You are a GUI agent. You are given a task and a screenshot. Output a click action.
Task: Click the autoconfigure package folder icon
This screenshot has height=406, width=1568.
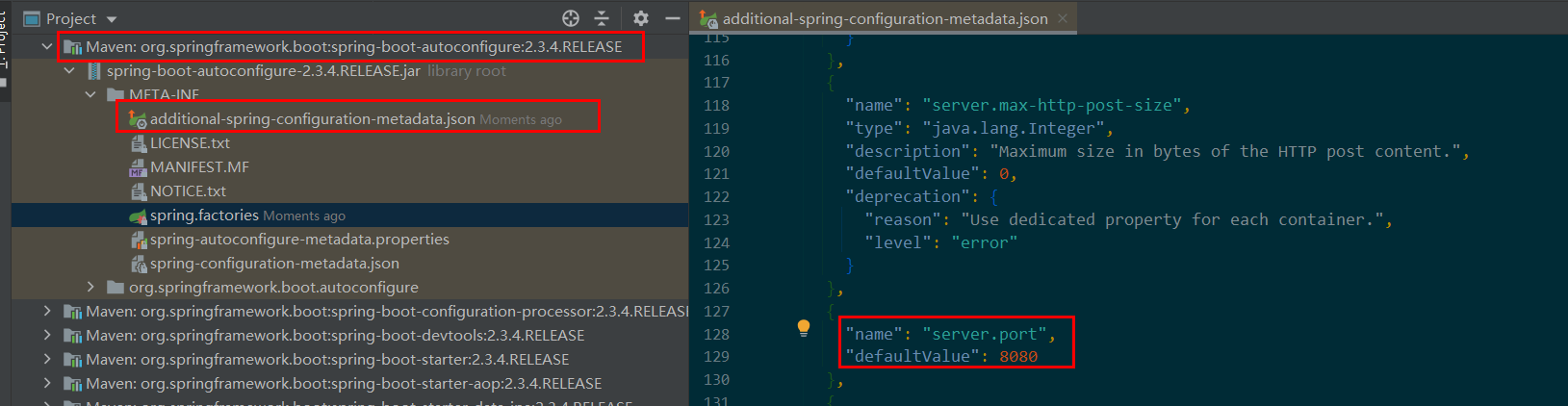click(x=116, y=287)
